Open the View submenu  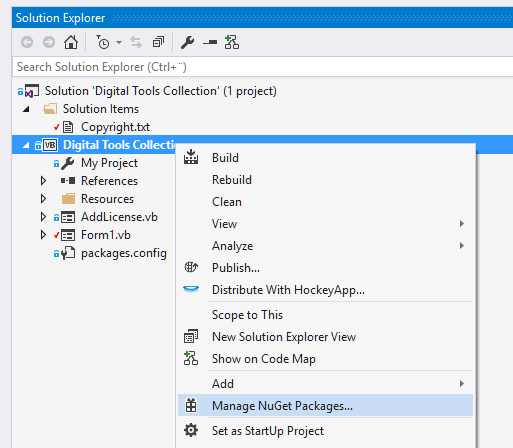coord(325,224)
